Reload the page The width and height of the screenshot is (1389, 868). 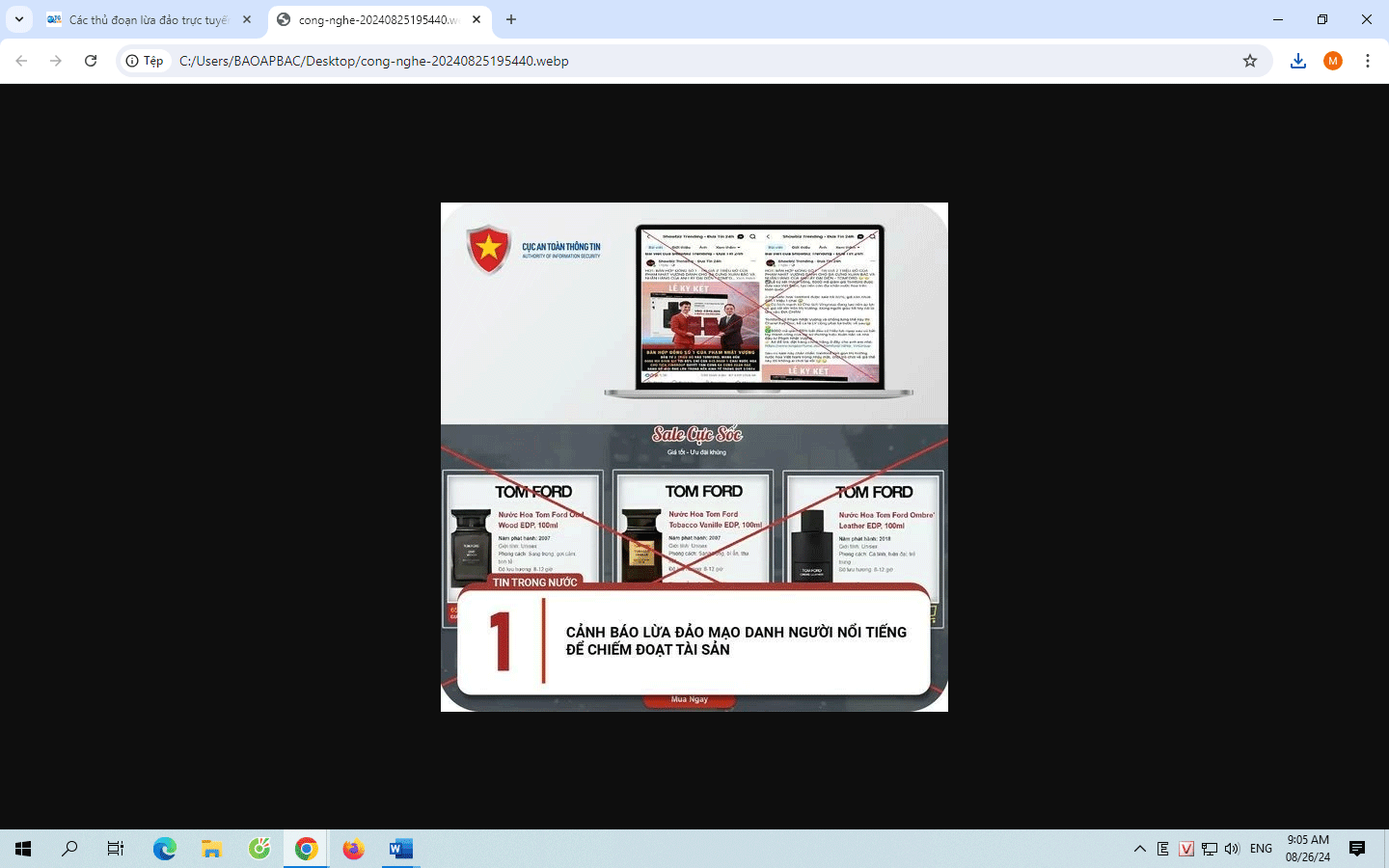click(91, 61)
